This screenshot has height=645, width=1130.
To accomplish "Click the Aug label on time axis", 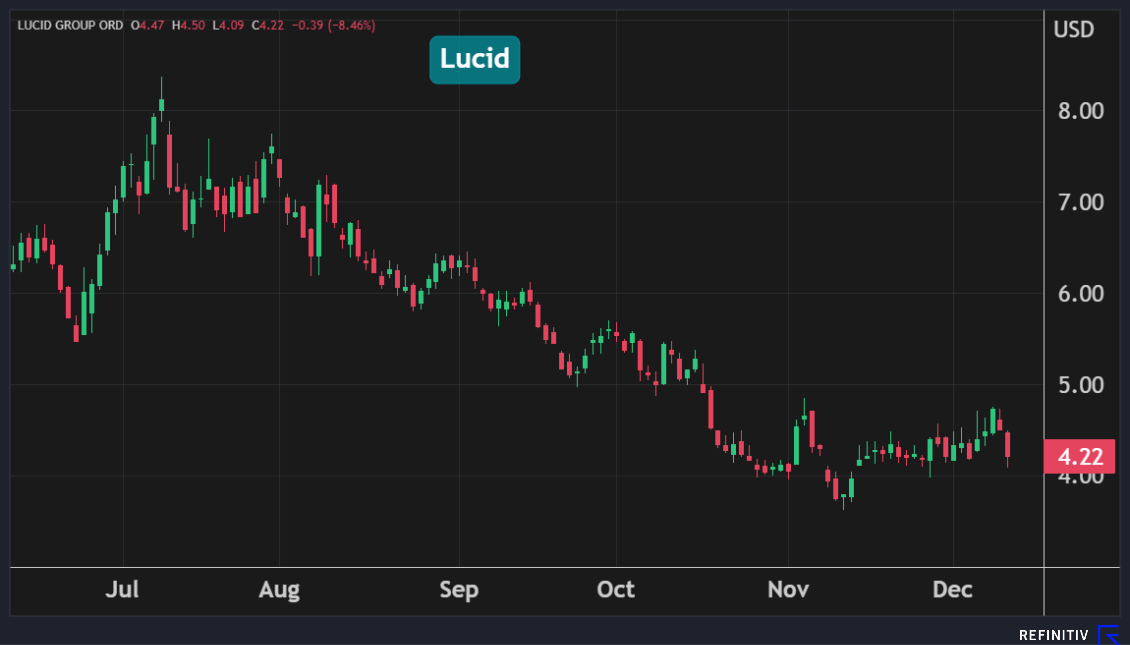I will coord(279,590).
